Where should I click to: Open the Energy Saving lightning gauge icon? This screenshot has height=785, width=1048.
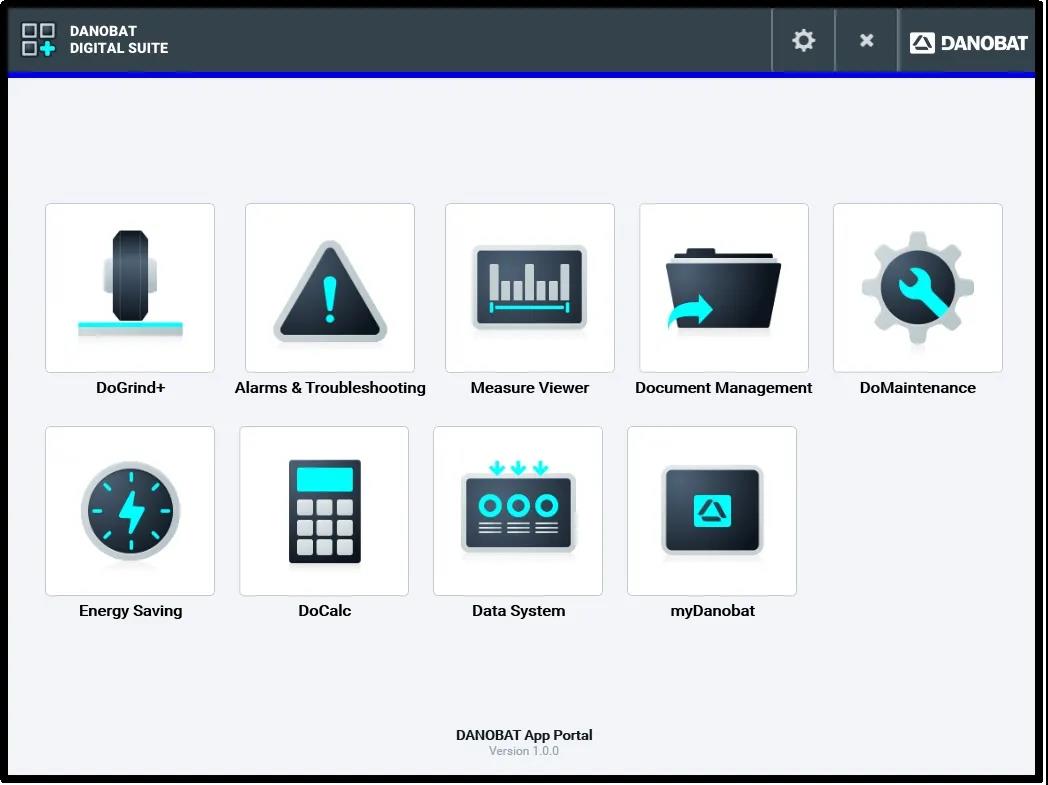(x=130, y=510)
